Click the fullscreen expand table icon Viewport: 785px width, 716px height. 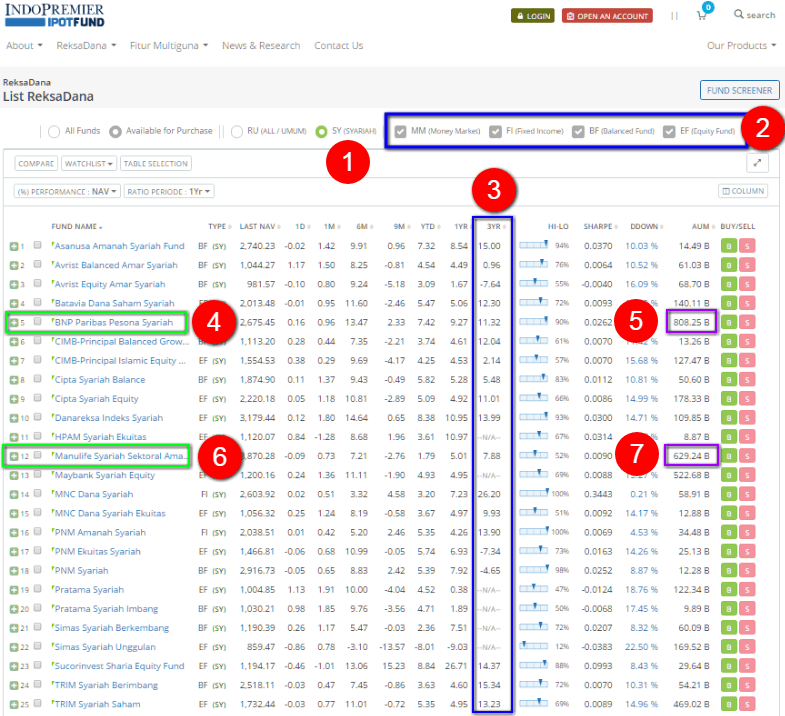[x=757, y=163]
